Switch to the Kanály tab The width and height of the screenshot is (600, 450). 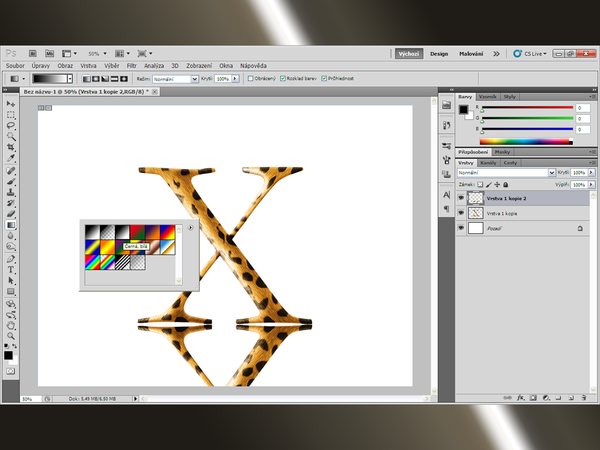(489, 162)
